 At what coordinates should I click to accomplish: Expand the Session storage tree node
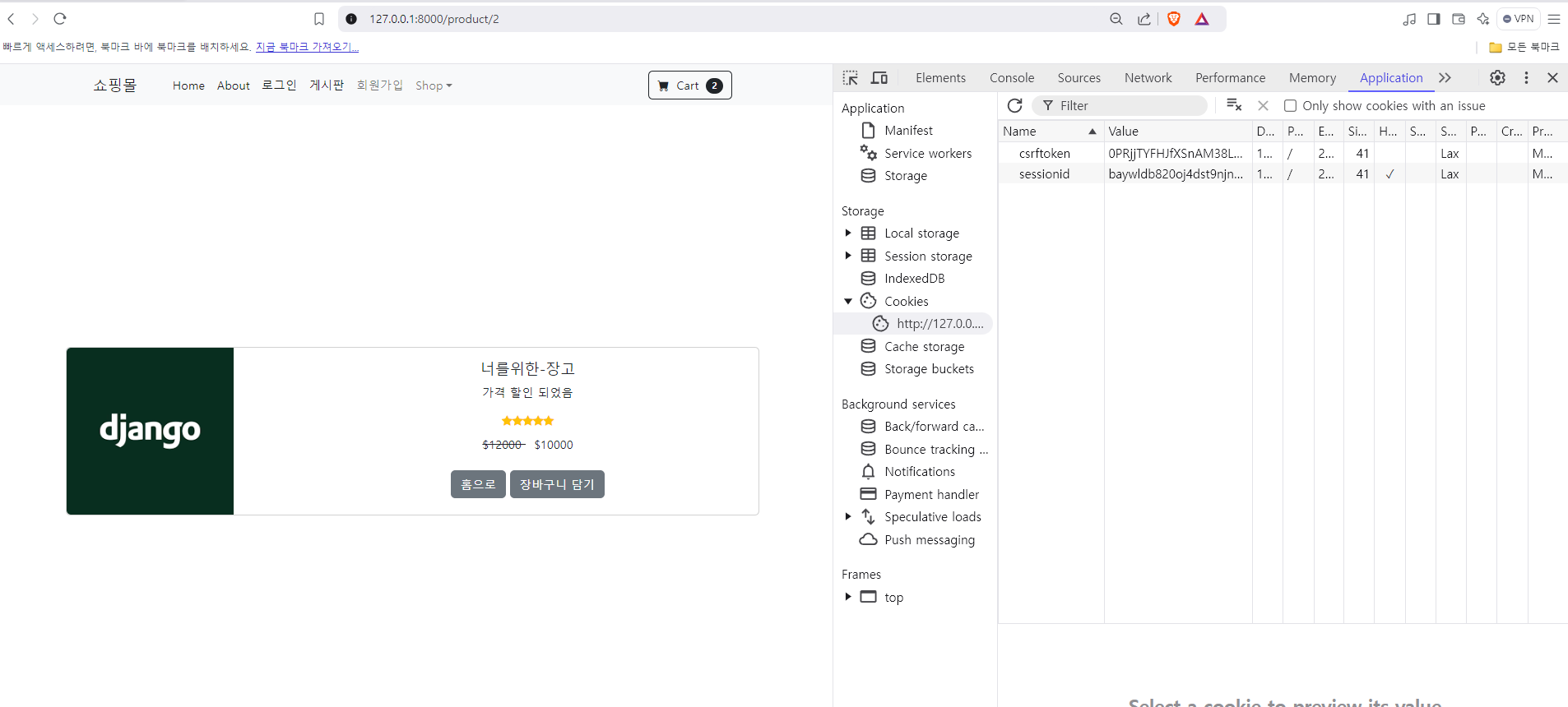pyautogui.click(x=848, y=256)
